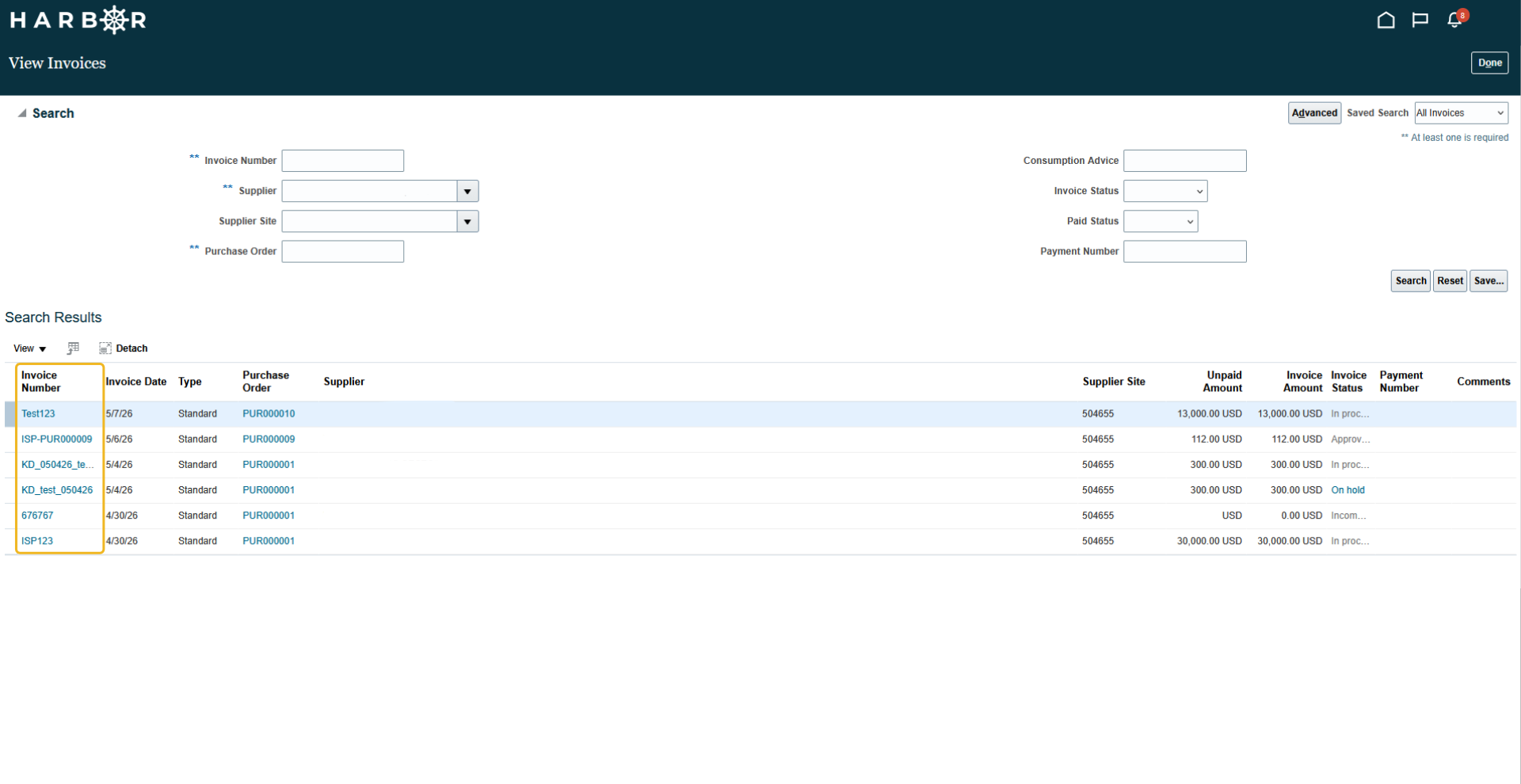Viewport: 1521px width, 784px height.
Task: Collapse the Search section triangle
Action: [22, 113]
